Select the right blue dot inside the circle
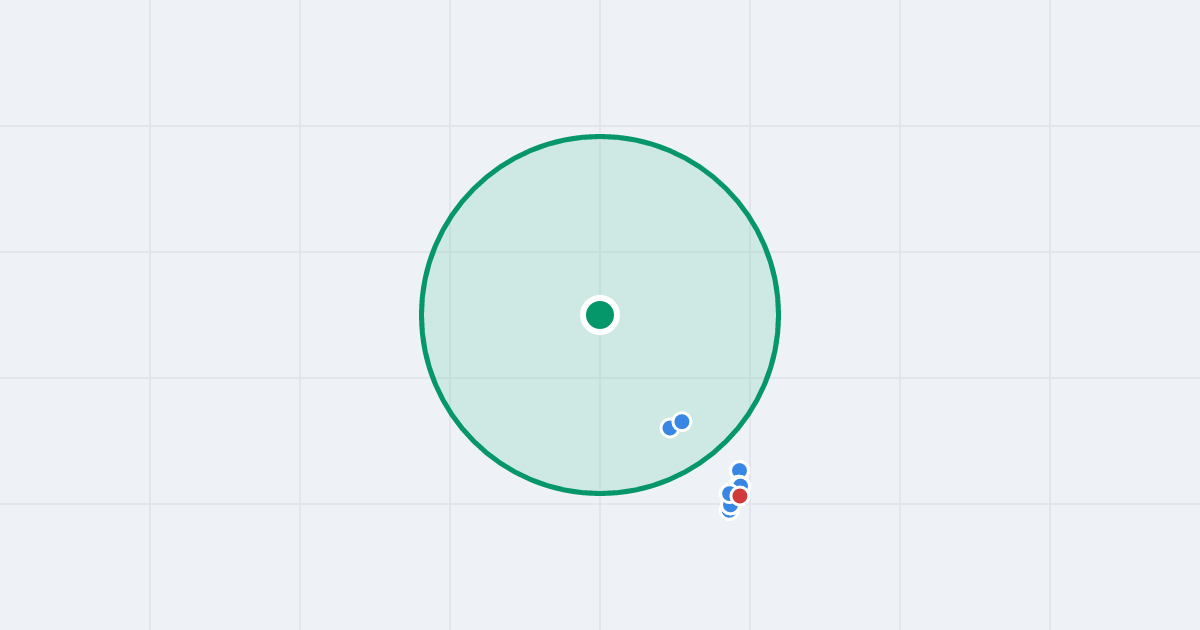Viewport: 1200px width, 630px height. click(682, 422)
